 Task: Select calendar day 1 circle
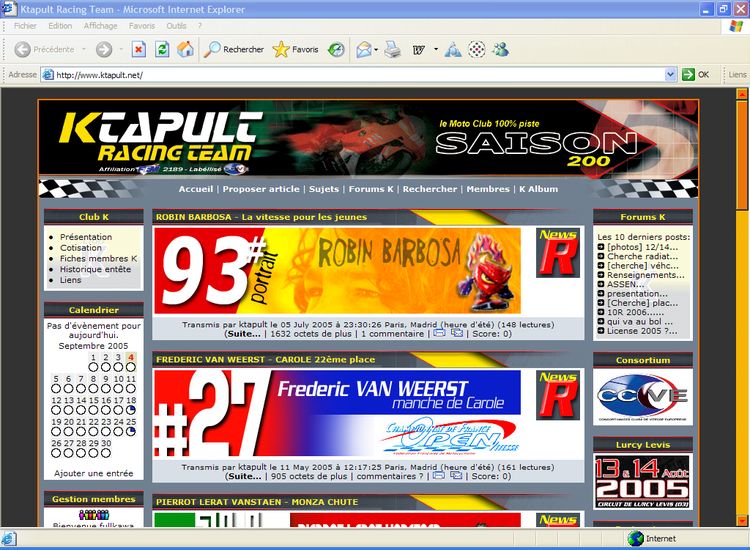[93, 367]
